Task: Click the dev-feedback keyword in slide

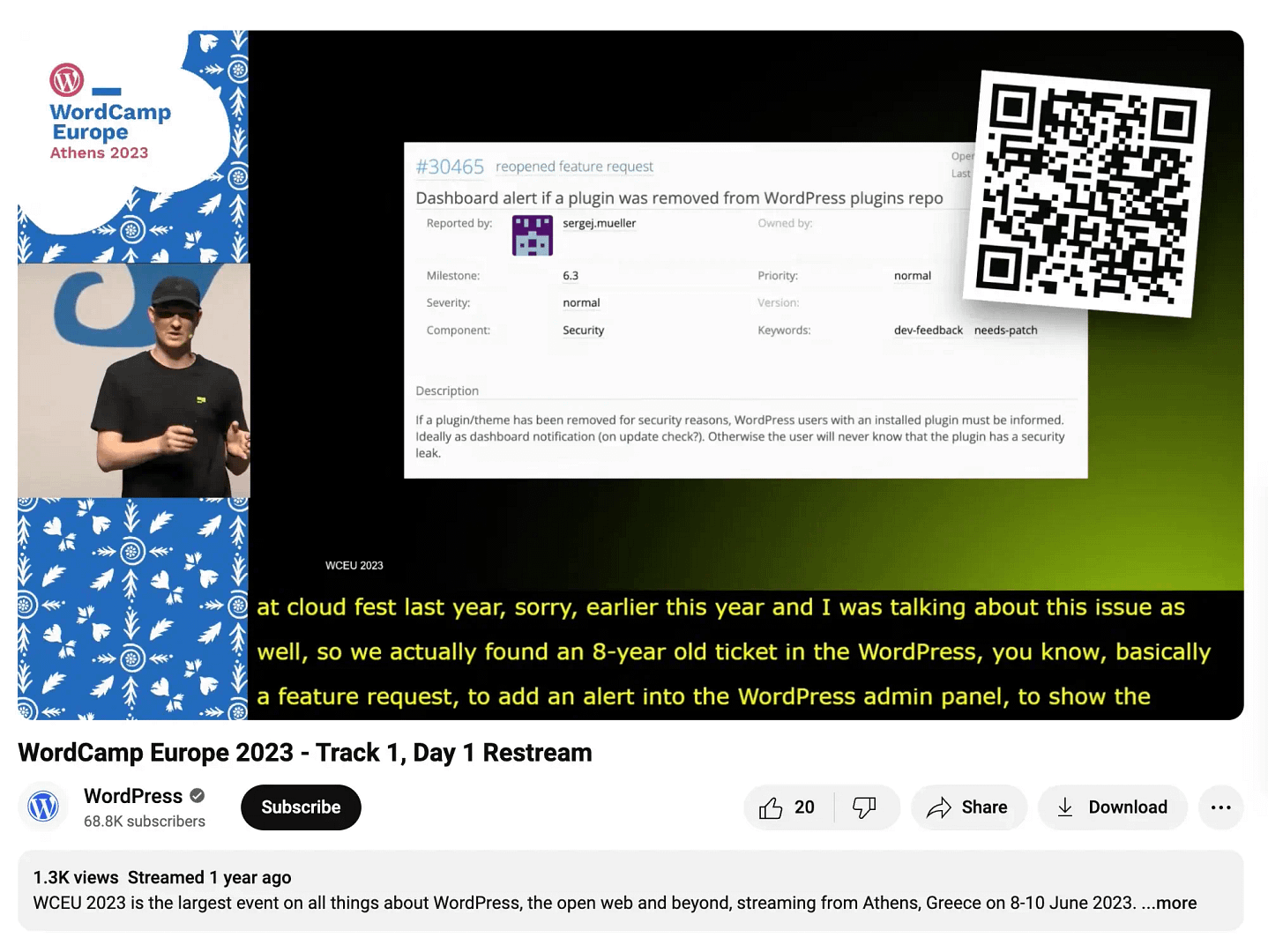Action: coord(929,331)
